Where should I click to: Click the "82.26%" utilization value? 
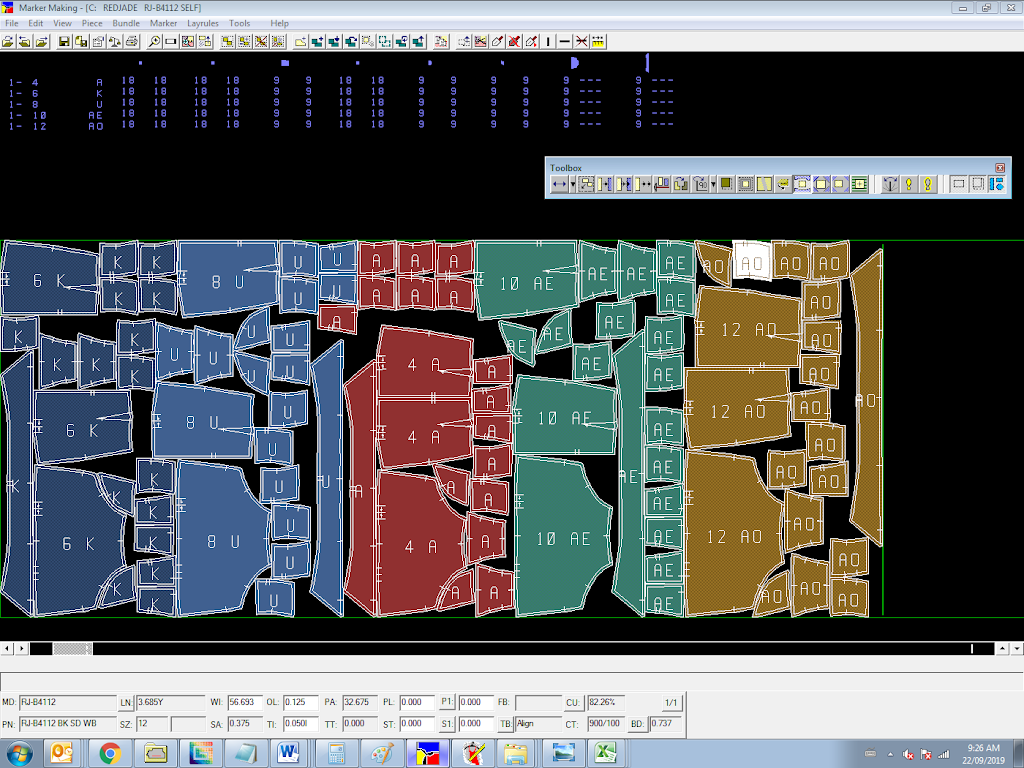tap(602, 702)
